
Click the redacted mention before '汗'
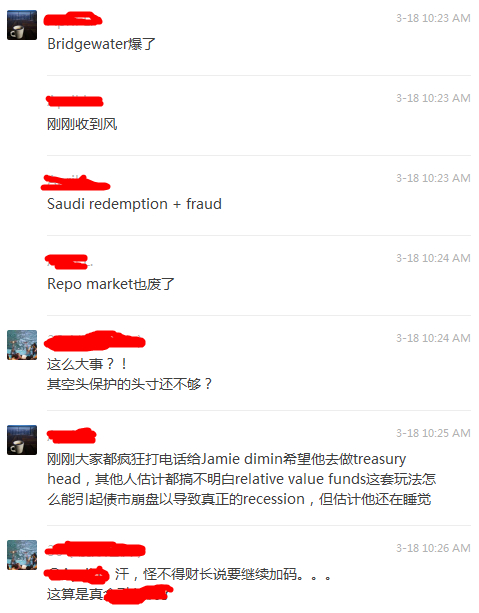pos(76,574)
